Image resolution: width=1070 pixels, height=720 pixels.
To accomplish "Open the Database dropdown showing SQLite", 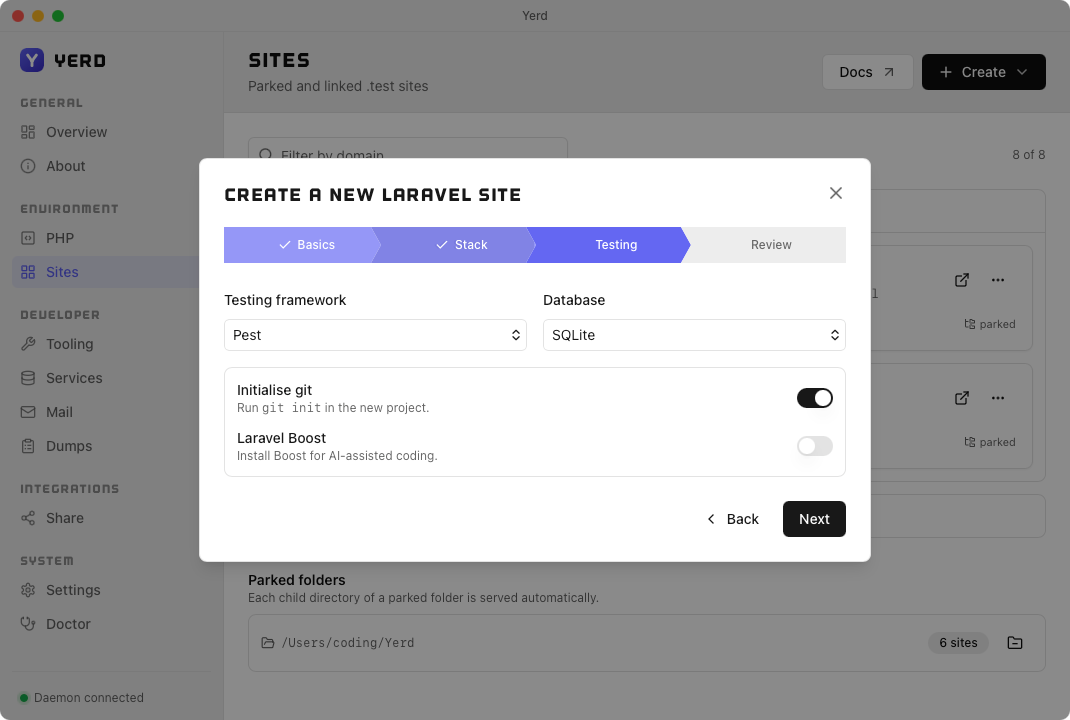I will (x=694, y=335).
